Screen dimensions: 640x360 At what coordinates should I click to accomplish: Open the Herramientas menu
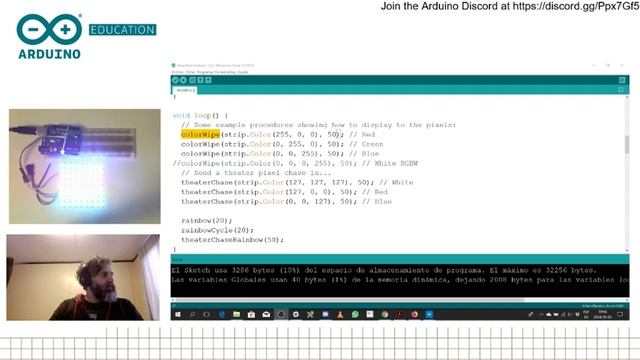(x=225, y=72)
